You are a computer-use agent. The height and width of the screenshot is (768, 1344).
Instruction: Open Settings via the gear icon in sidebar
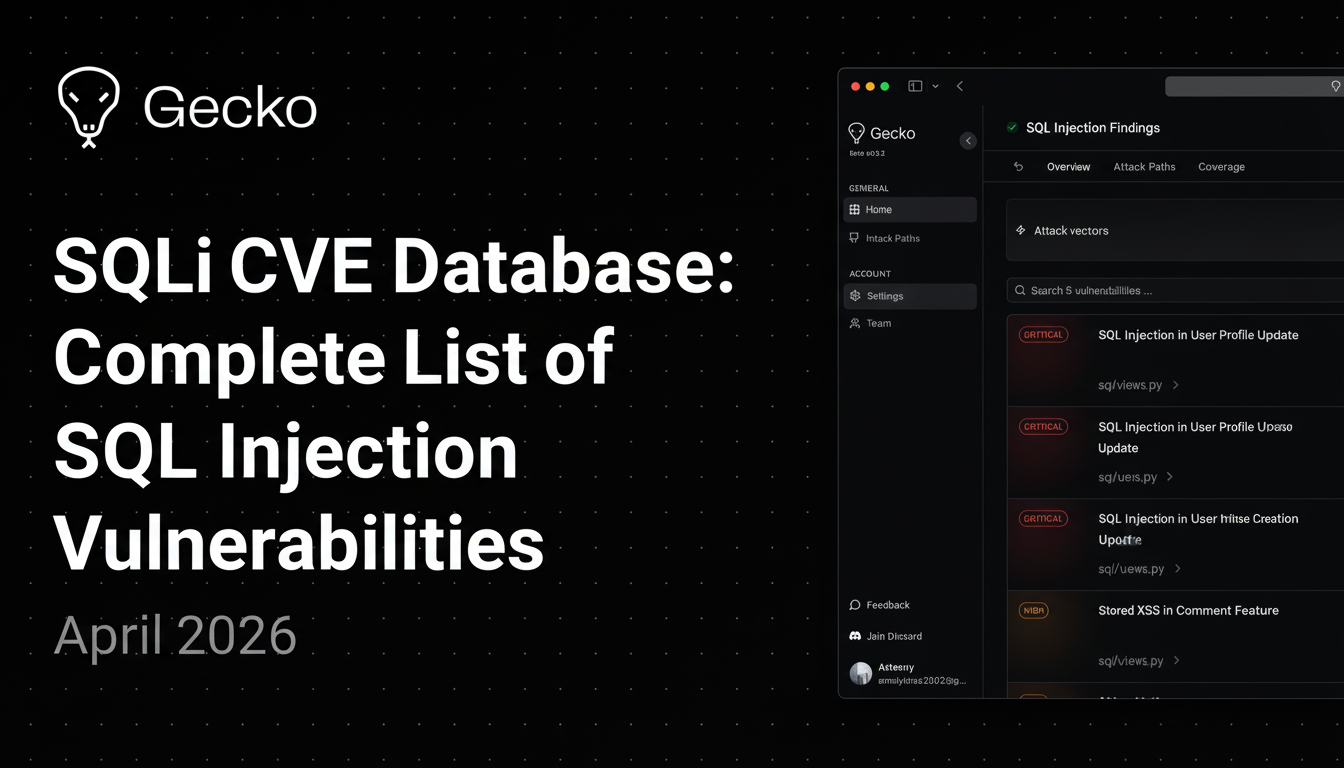(854, 296)
